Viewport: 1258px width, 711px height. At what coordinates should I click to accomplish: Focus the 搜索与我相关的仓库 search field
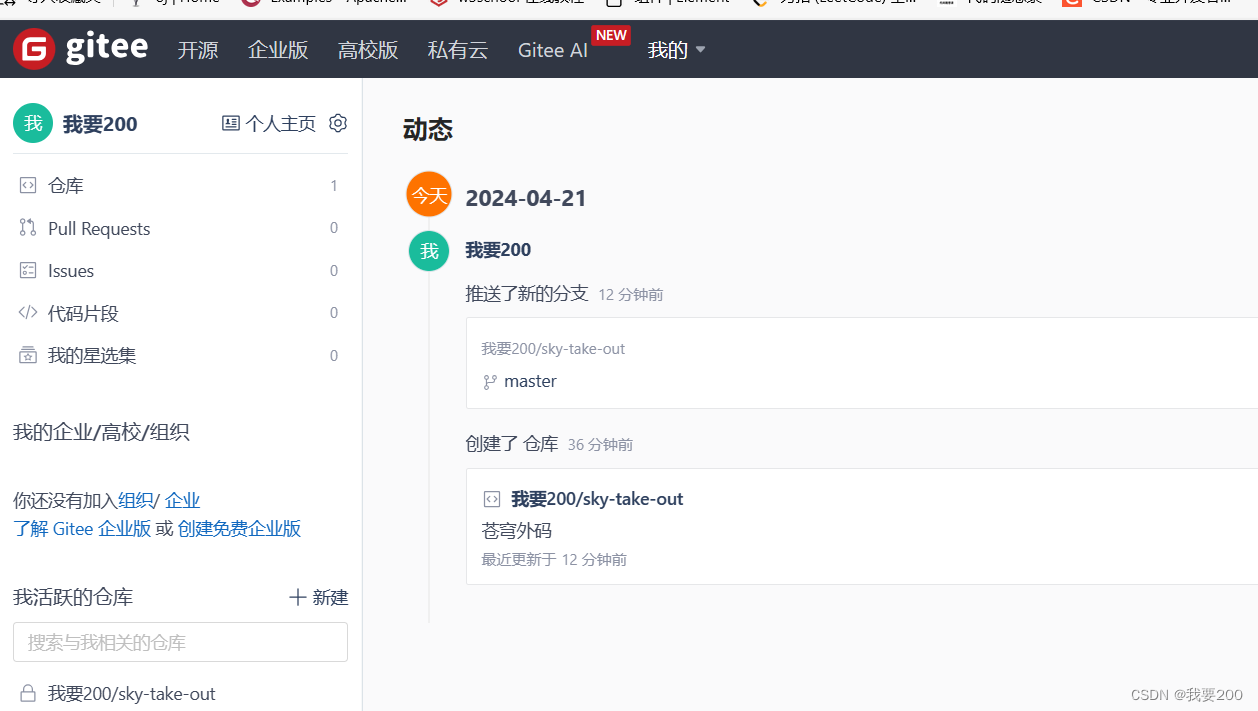click(x=180, y=642)
